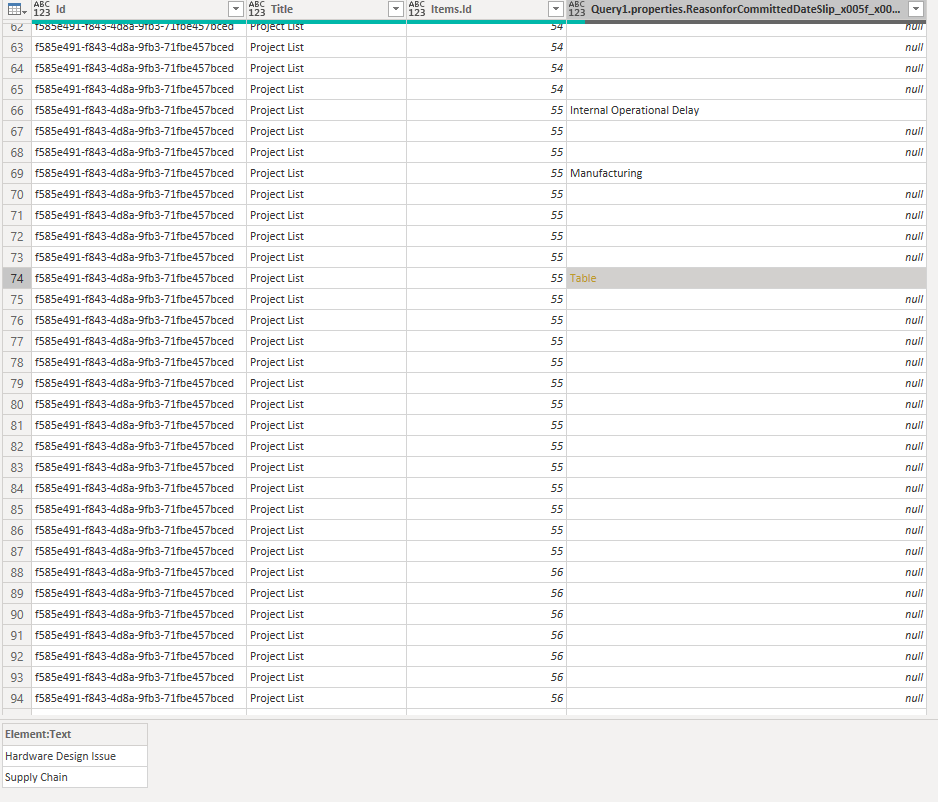Select row number 74
938x802 pixels.
pos(17,278)
